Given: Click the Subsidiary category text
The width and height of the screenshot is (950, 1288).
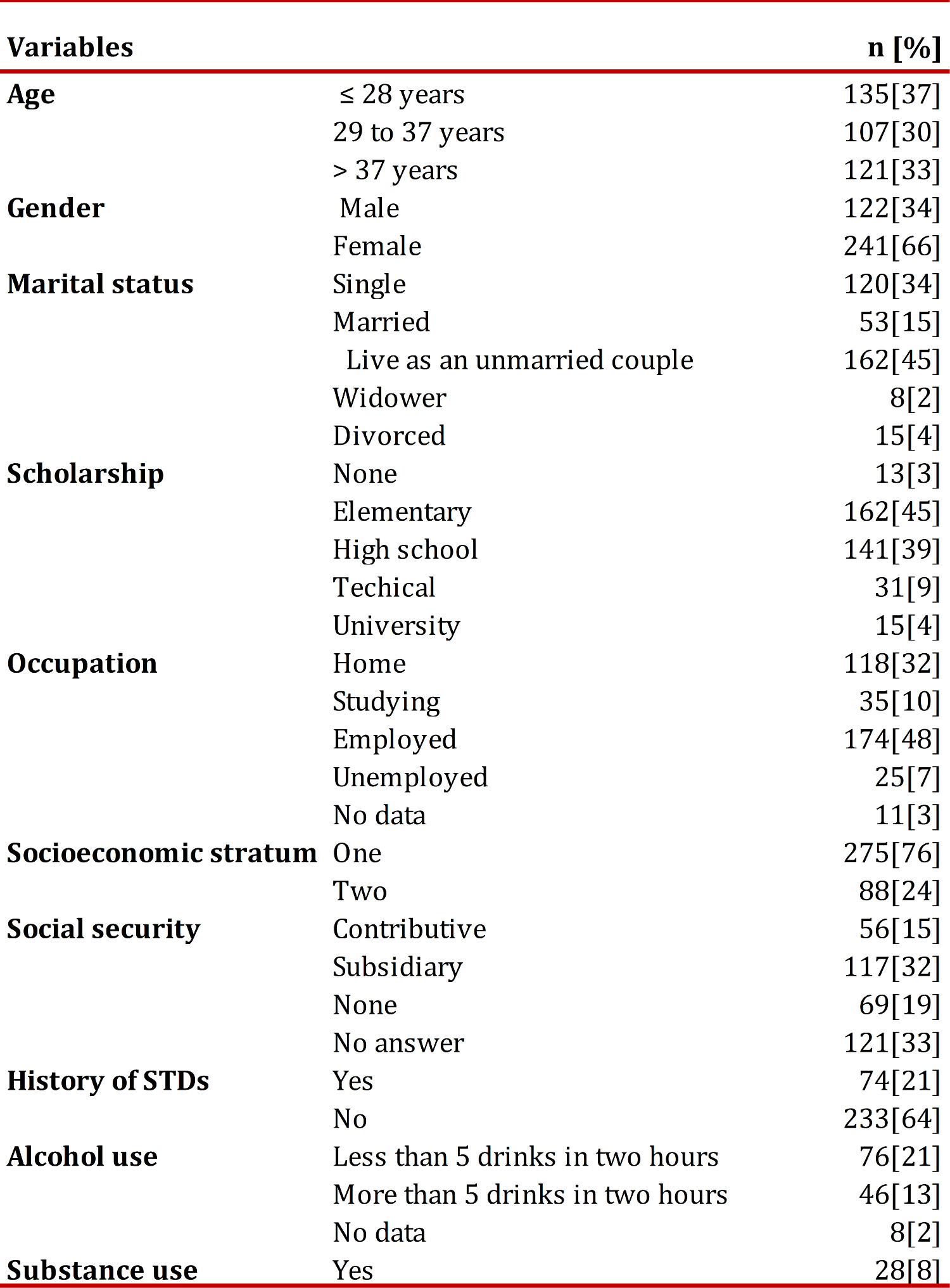Looking at the screenshot, I should 398,967.
